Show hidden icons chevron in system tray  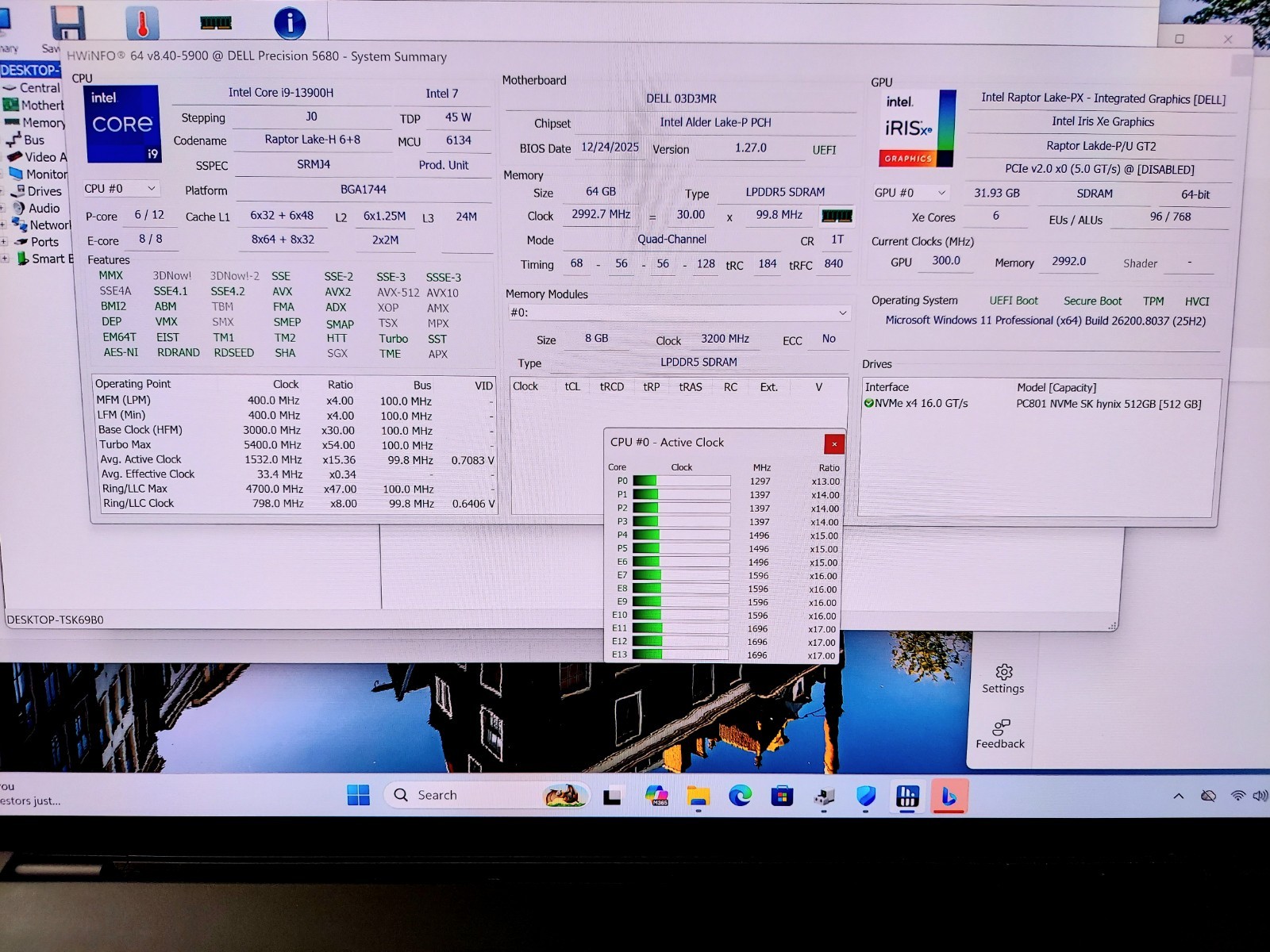click(x=1179, y=796)
